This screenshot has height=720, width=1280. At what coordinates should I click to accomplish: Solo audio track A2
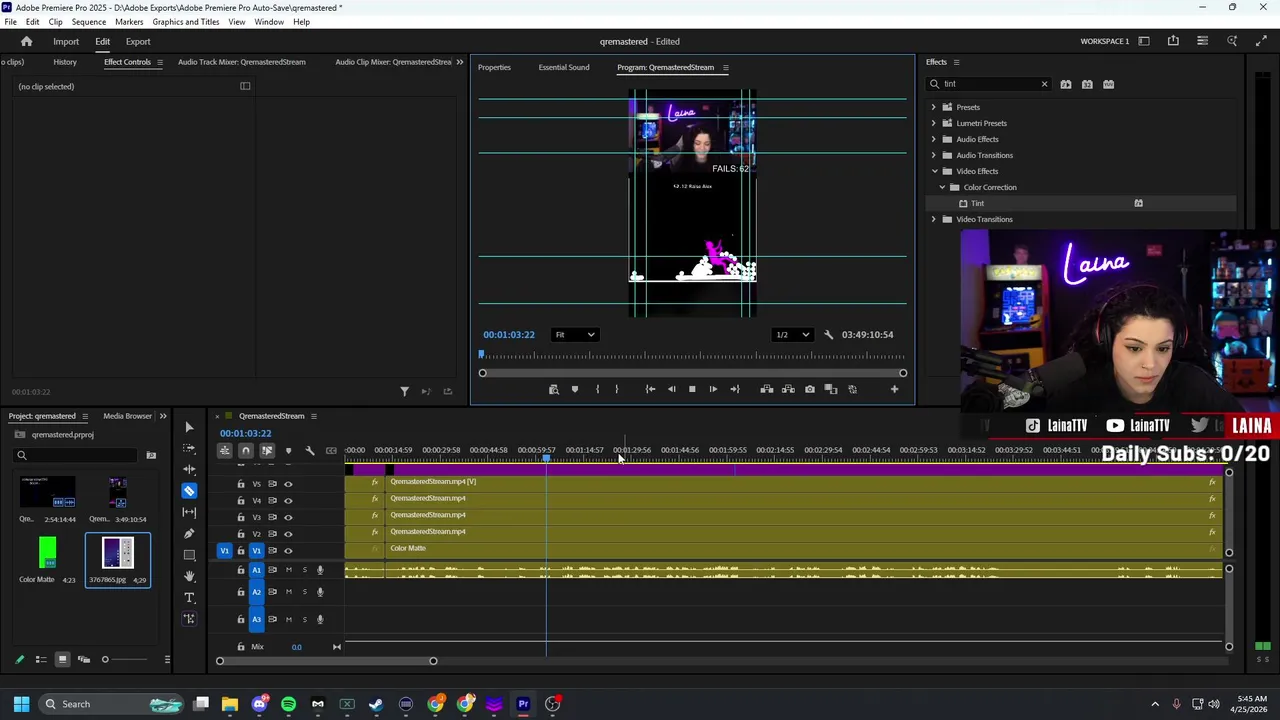[x=304, y=592]
